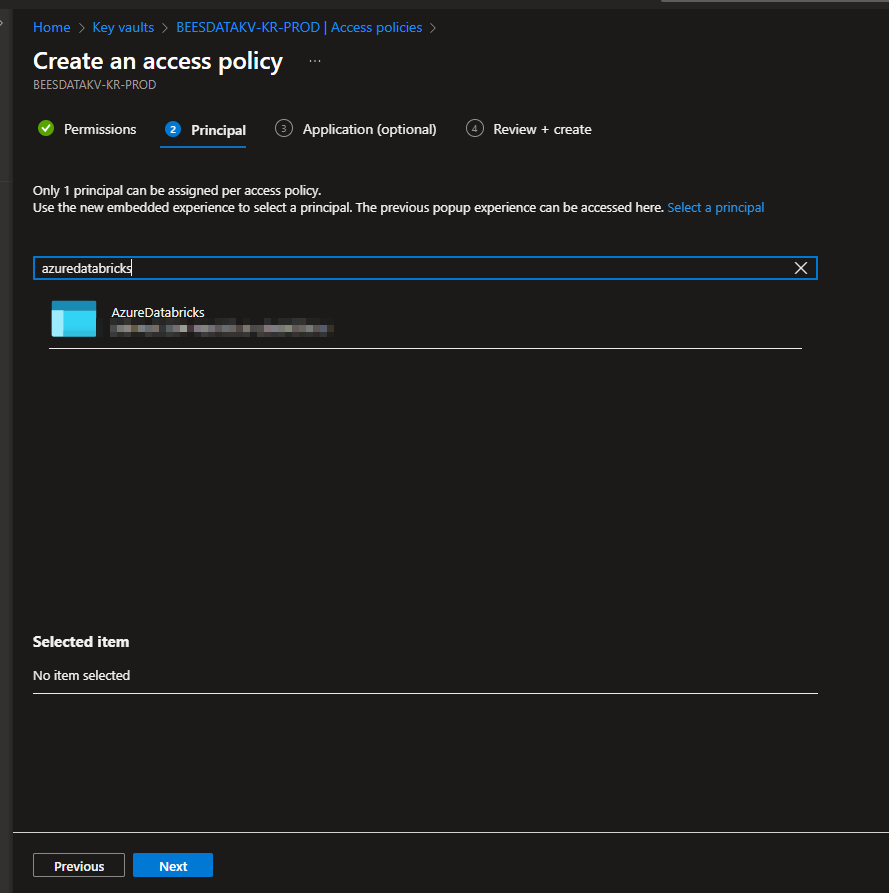
Task: Click the AzureDatabricks application icon
Action: [74, 319]
